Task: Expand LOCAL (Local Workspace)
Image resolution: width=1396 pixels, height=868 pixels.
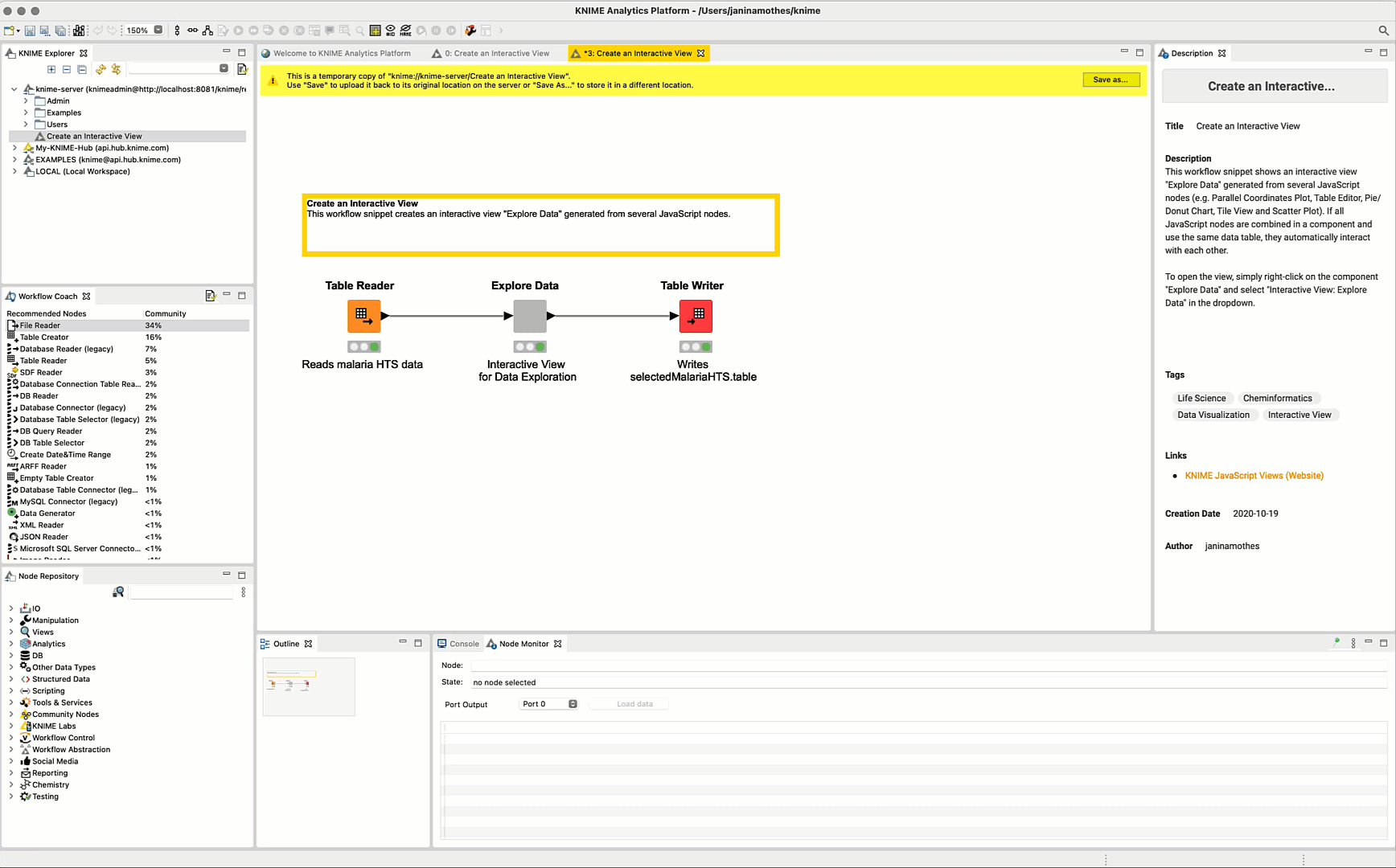Action: (x=14, y=171)
